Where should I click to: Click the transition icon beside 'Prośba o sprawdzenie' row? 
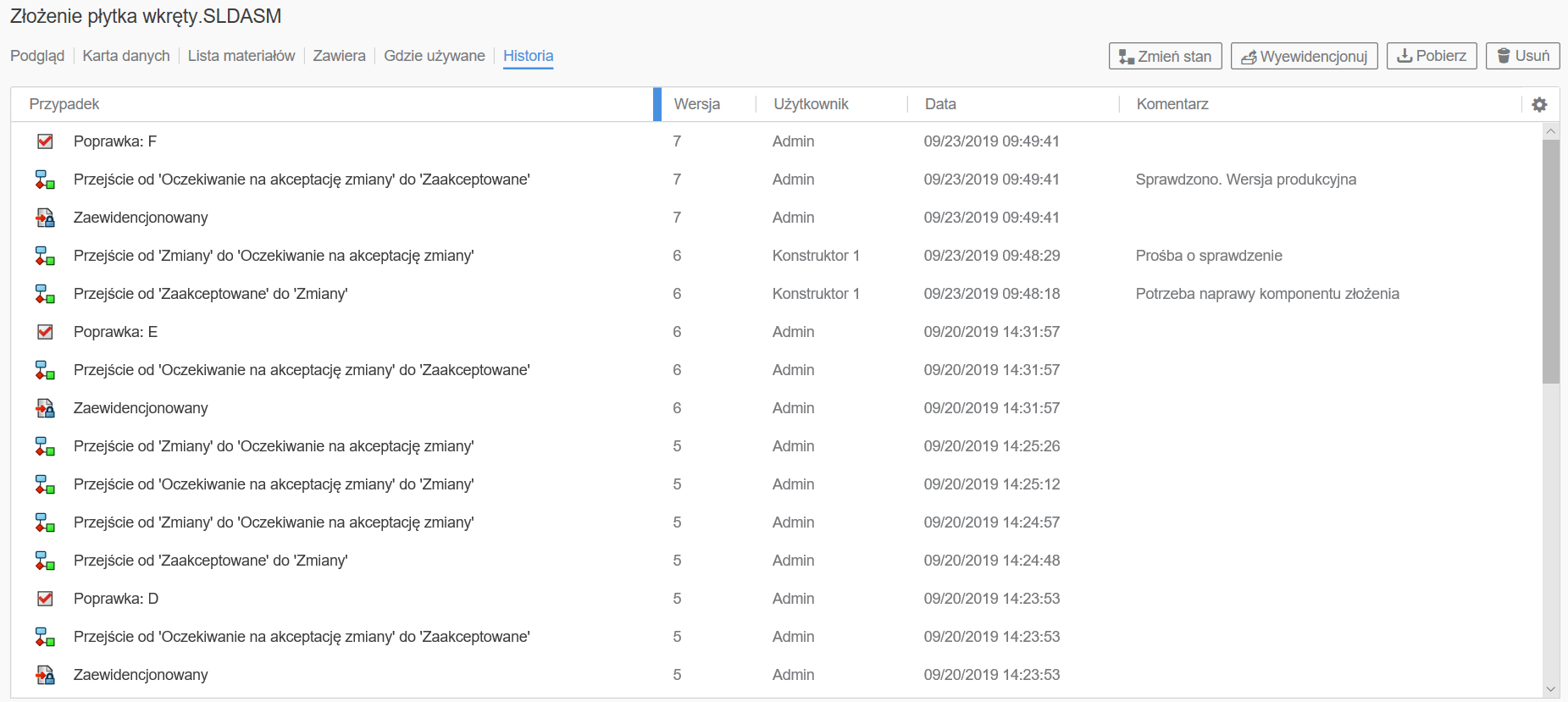(x=45, y=256)
